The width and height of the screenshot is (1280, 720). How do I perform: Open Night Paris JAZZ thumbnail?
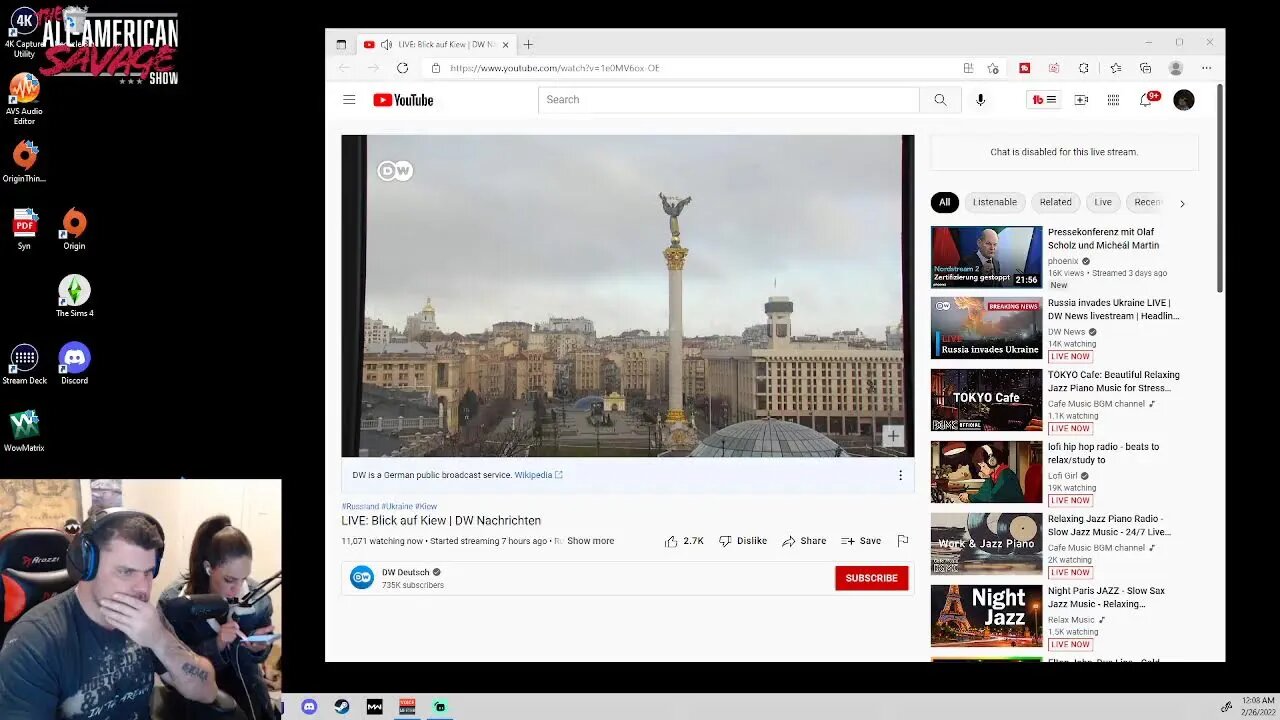tap(986, 616)
